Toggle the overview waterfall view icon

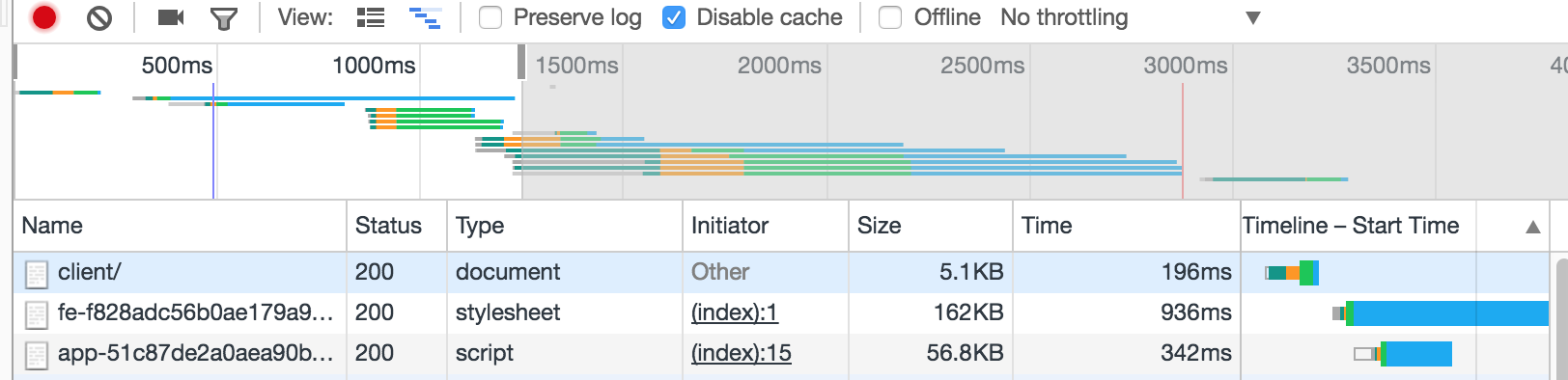(x=425, y=17)
